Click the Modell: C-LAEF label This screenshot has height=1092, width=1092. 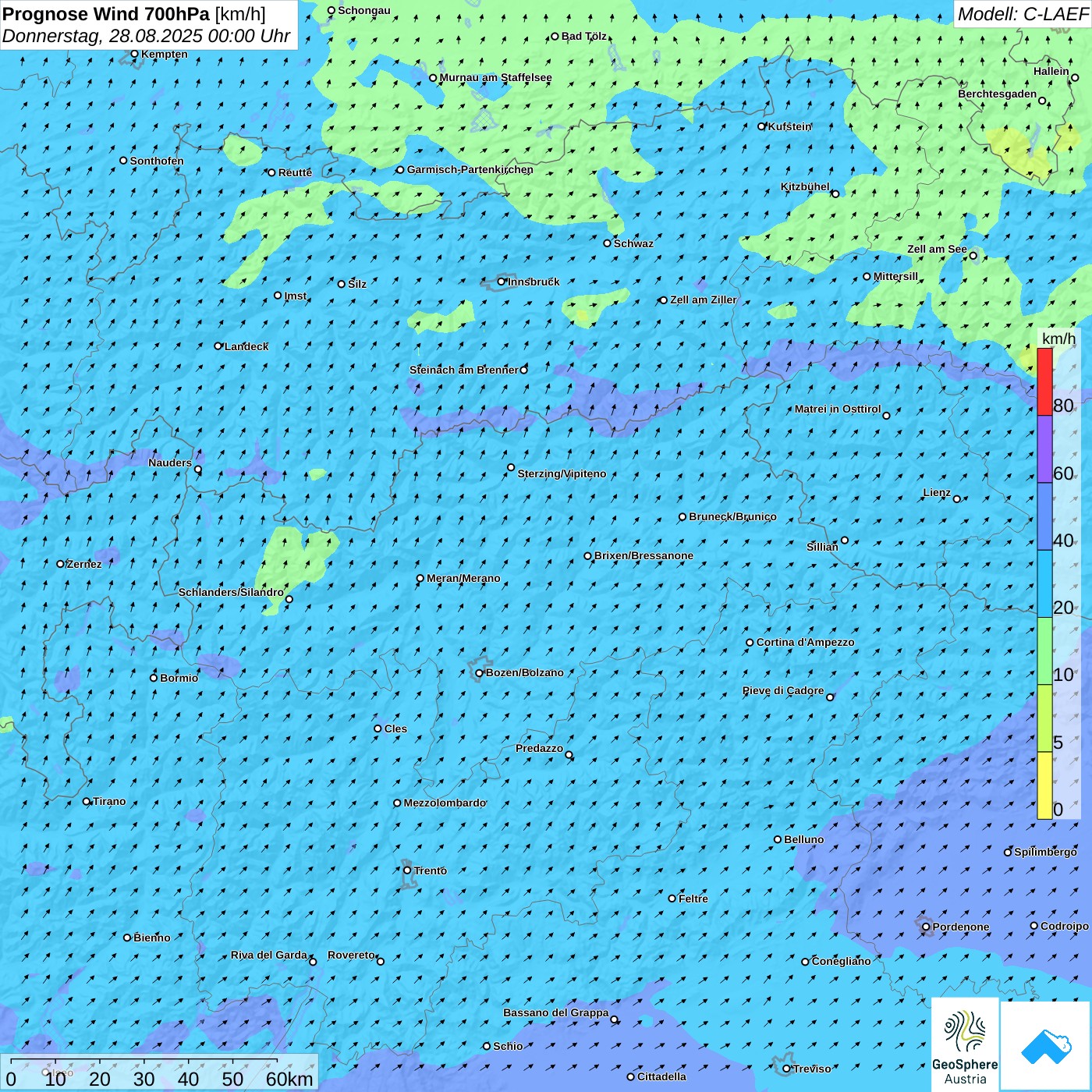tap(1023, 14)
